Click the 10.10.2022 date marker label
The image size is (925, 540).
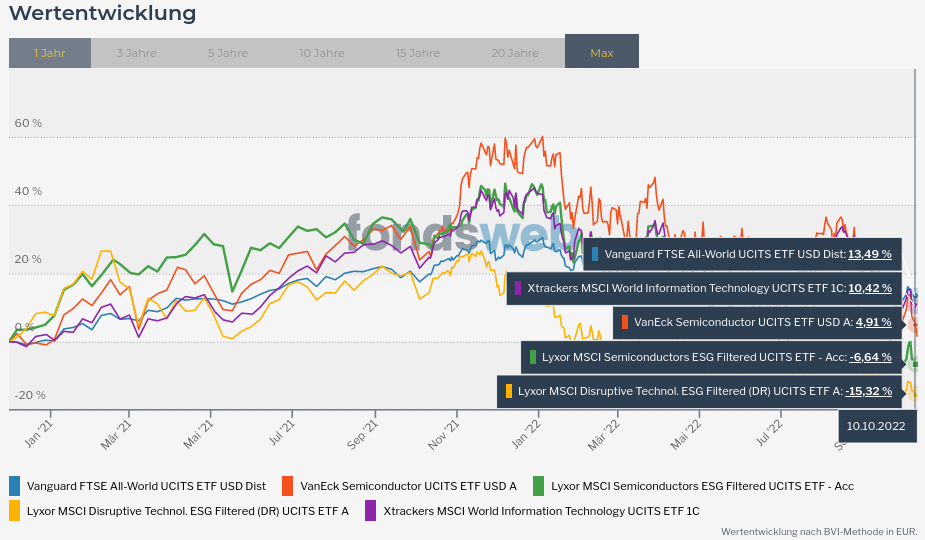876,426
